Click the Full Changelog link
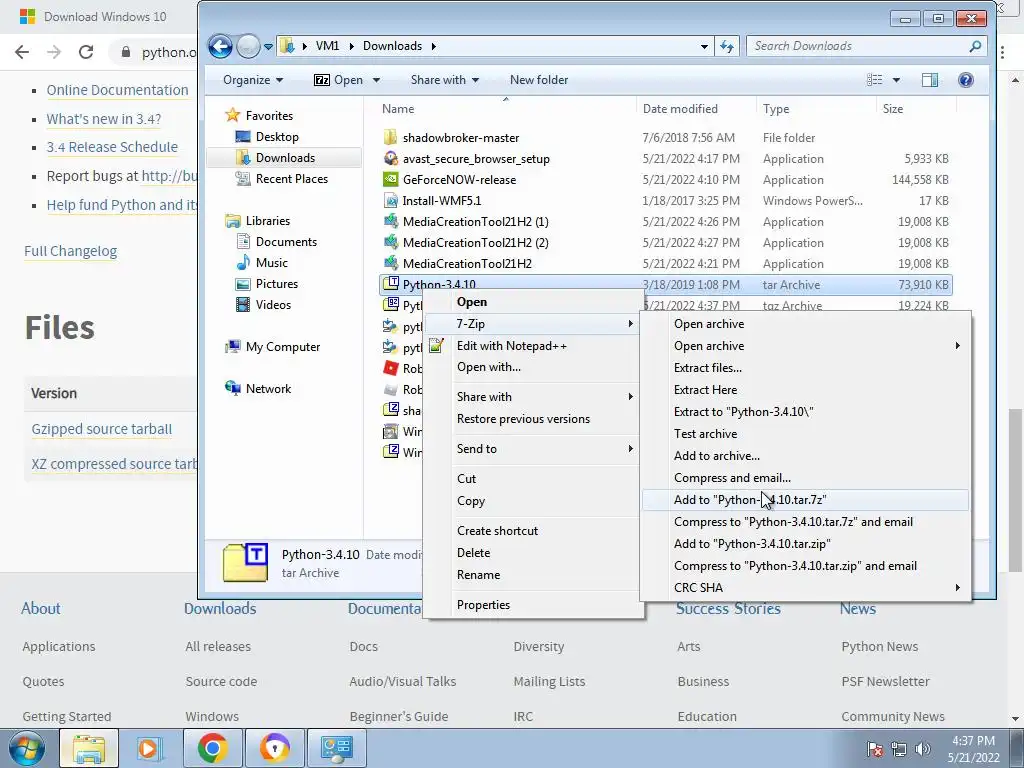This screenshot has height=768, width=1024. 71,251
